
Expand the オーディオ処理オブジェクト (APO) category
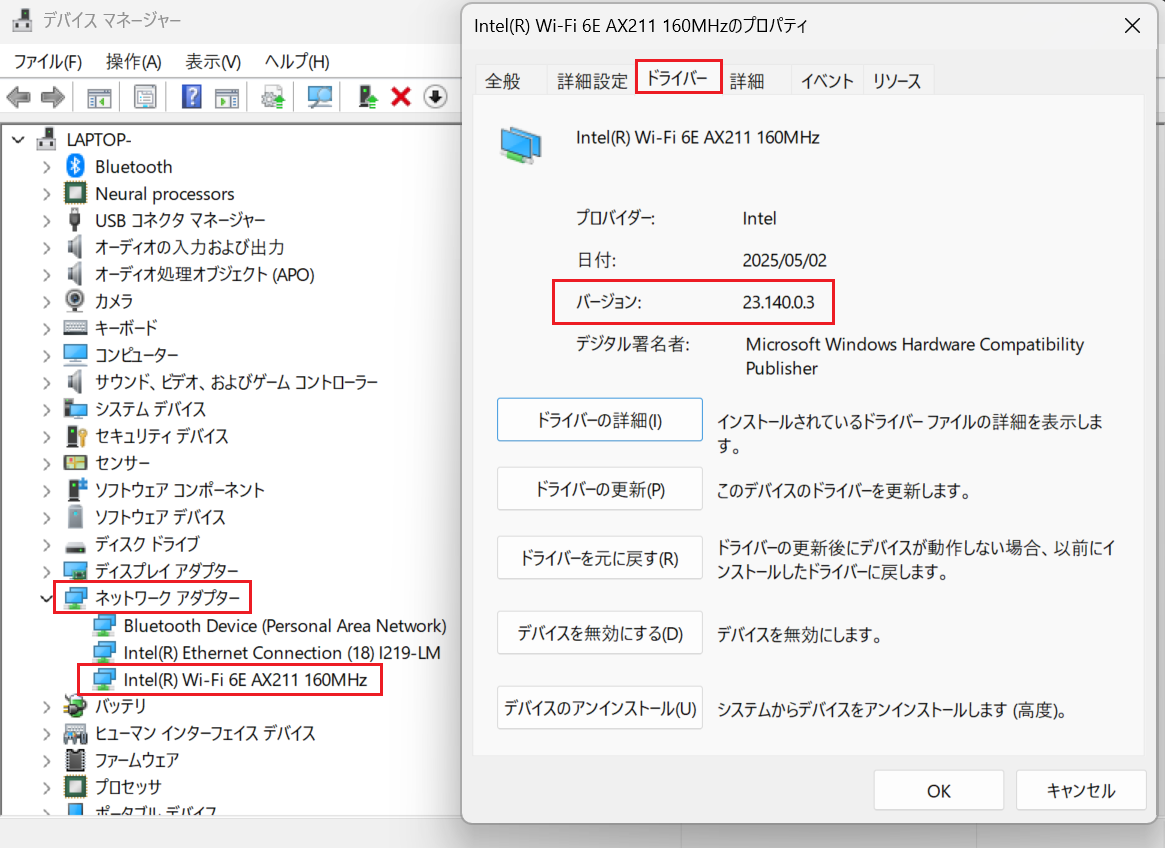pyautogui.click(x=47, y=274)
